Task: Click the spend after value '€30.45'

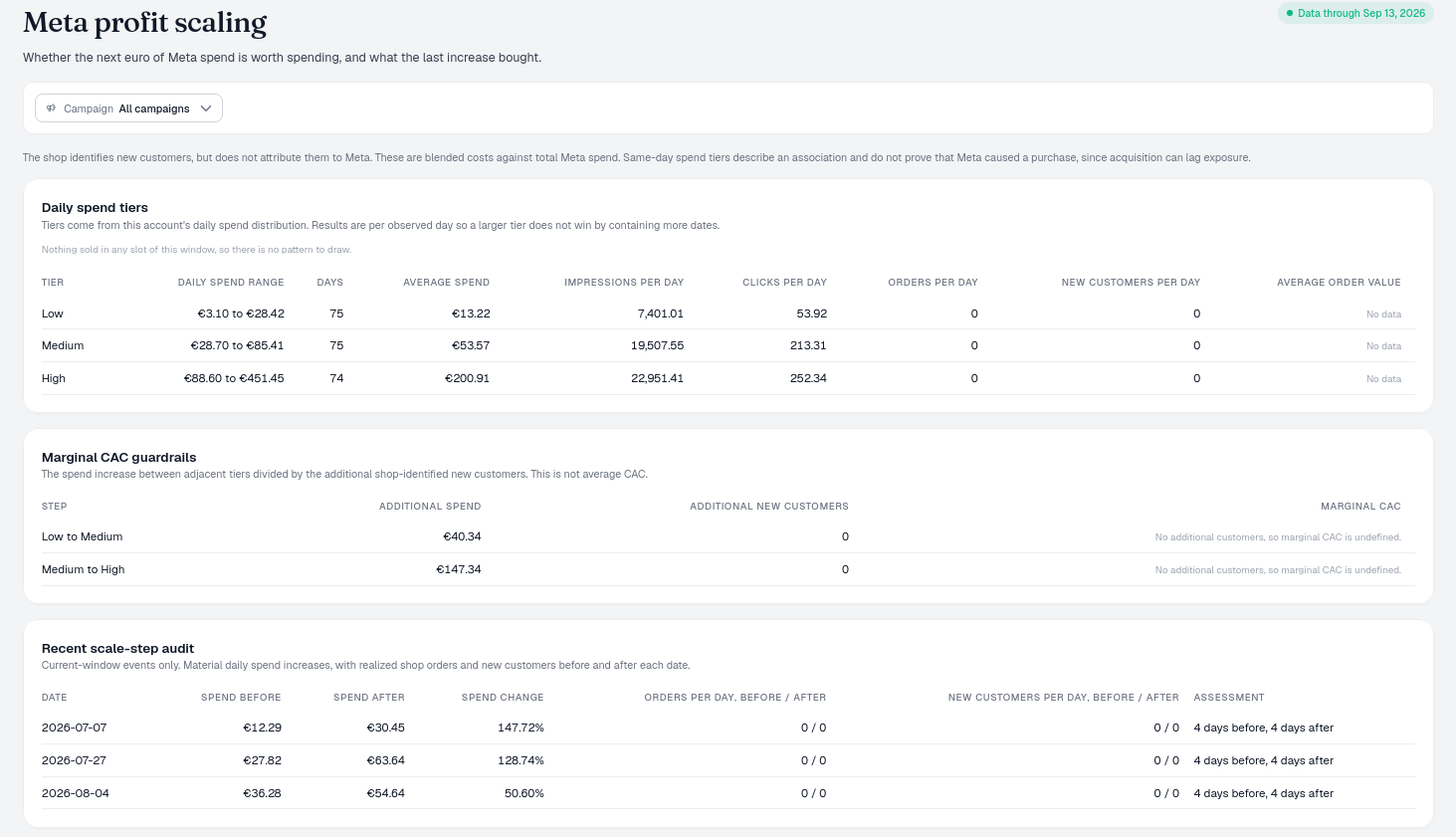Action: (385, 729)
